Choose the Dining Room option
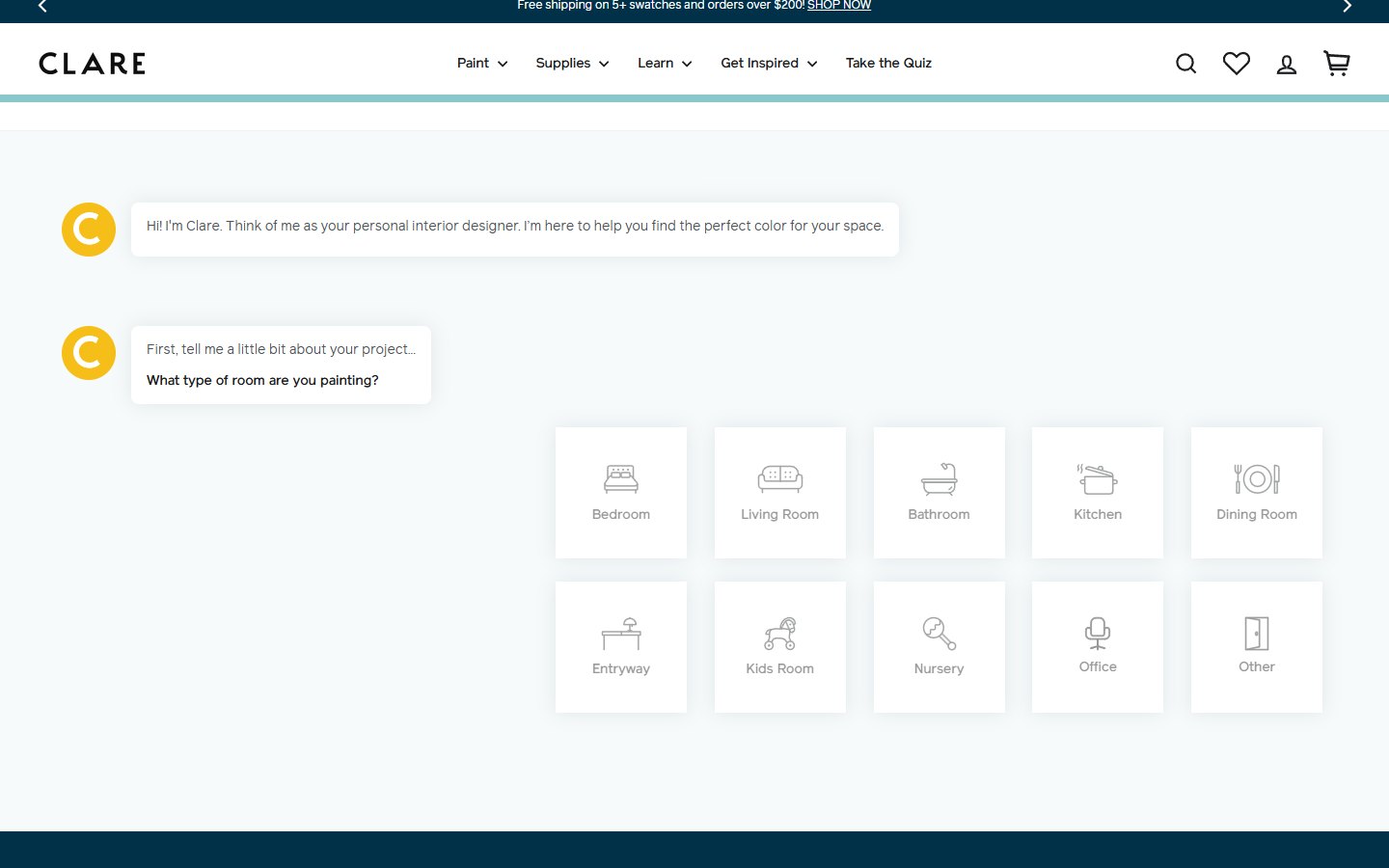Image resolution: width=1389 pixels, height=868 pixels. pyautogui.click(x=1257, y=493)
